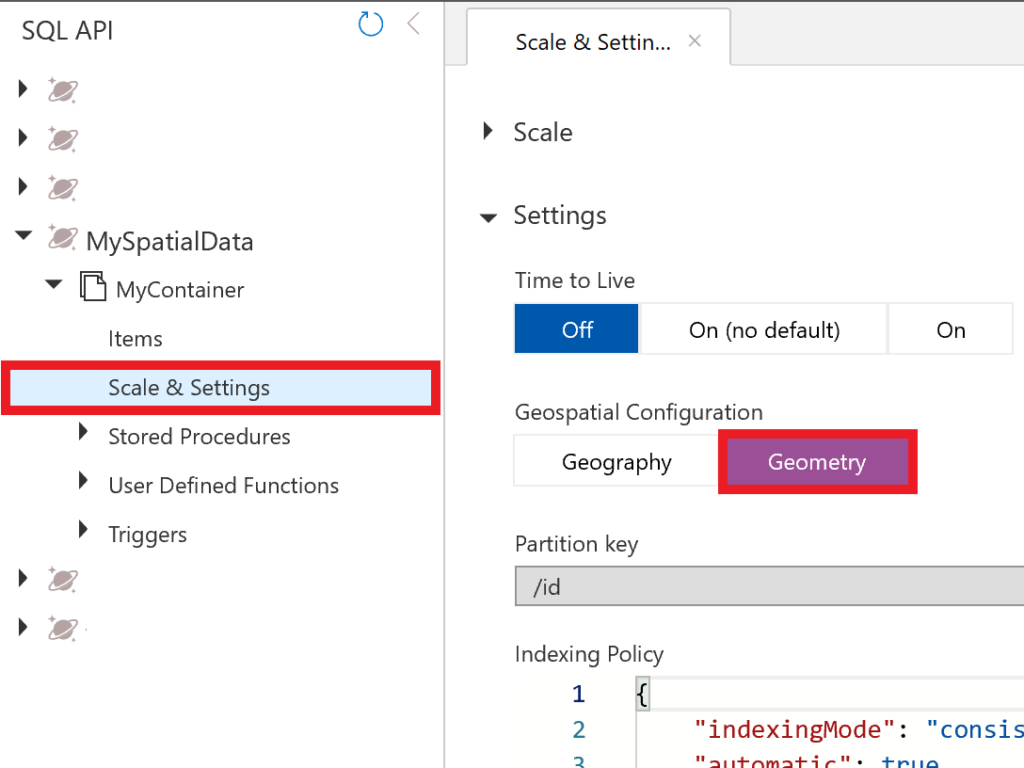This screenshot has width=1024, height=768.
Task: Set Time to Live to On
Action: [x=950, y=330]
